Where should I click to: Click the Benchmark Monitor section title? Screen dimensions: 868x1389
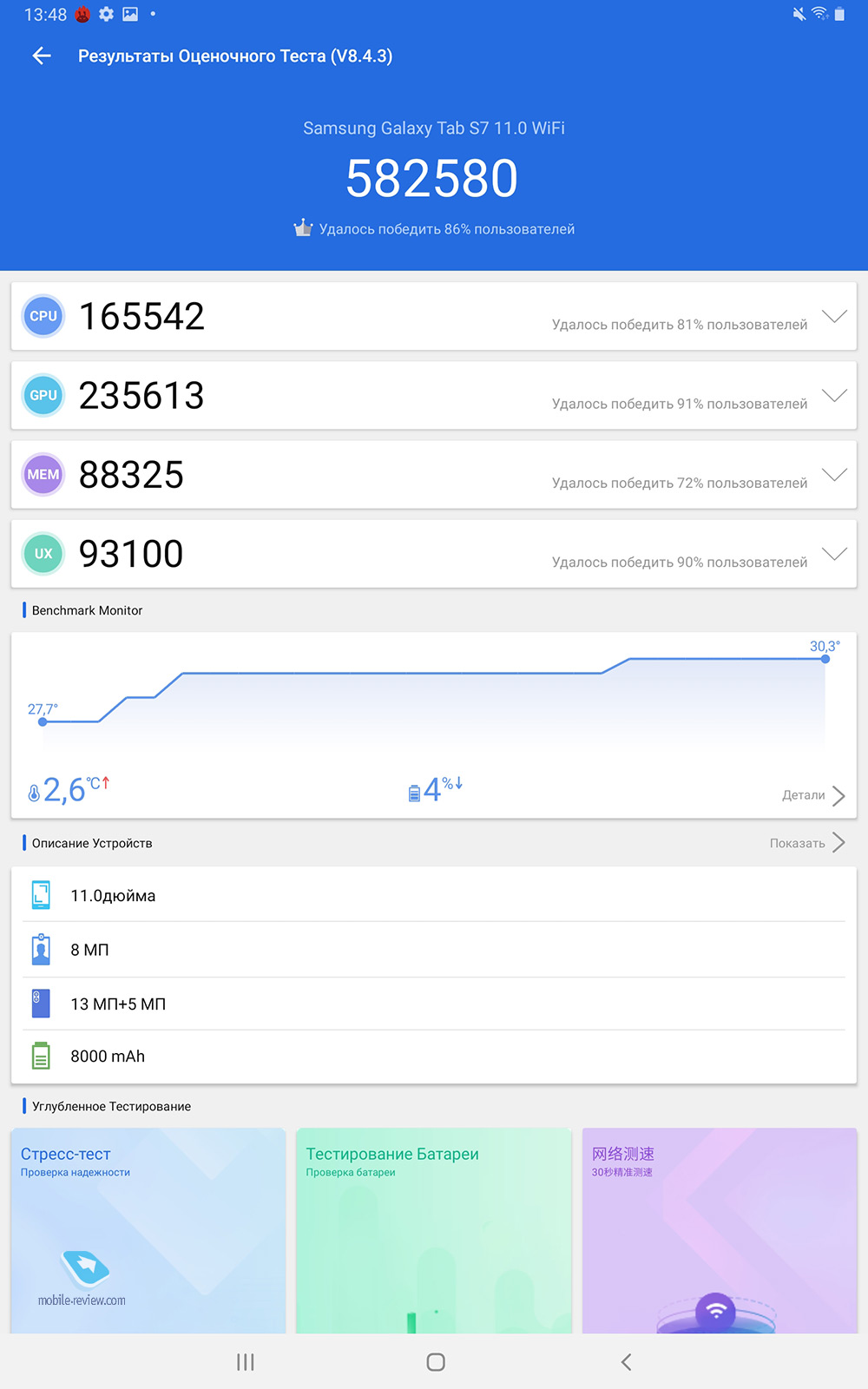[87, 610]
